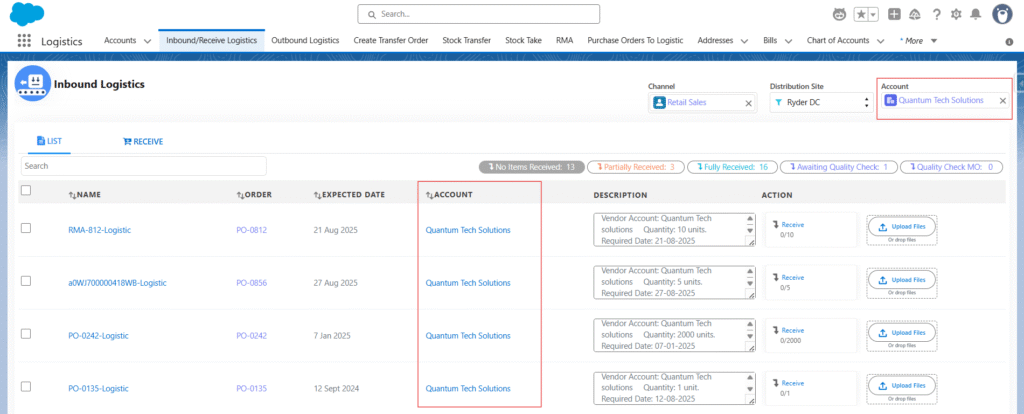
Task: Check the RMA-812-Logistic row checkbox
Action: point(26,229)
